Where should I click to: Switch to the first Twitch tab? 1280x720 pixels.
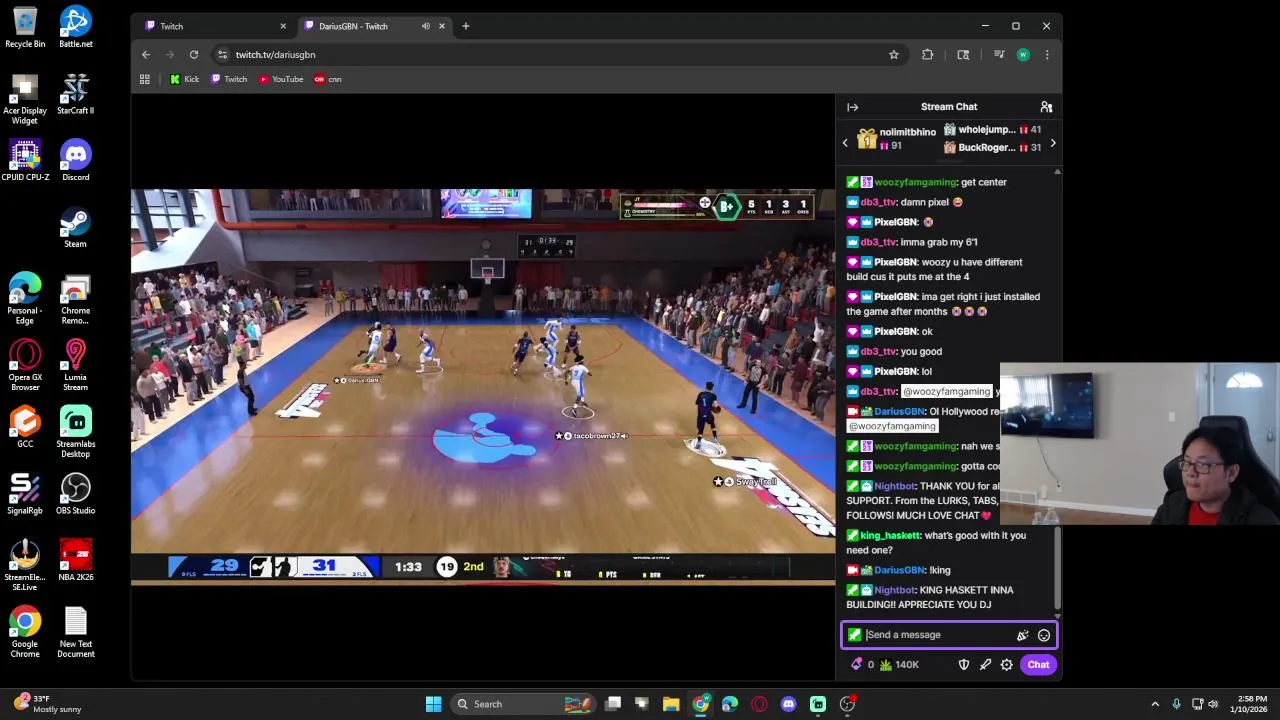(213, 26)
